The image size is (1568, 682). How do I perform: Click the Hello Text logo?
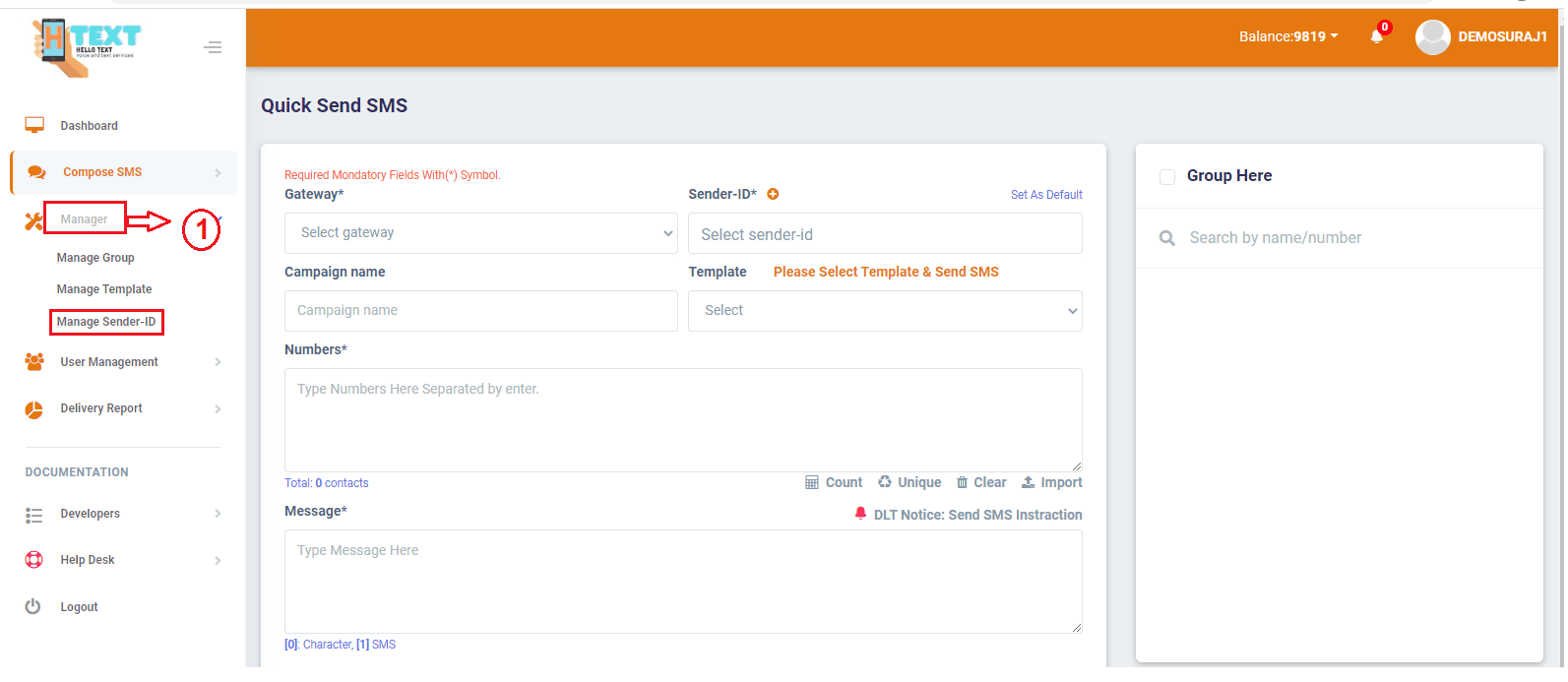[x=89, y=46]
